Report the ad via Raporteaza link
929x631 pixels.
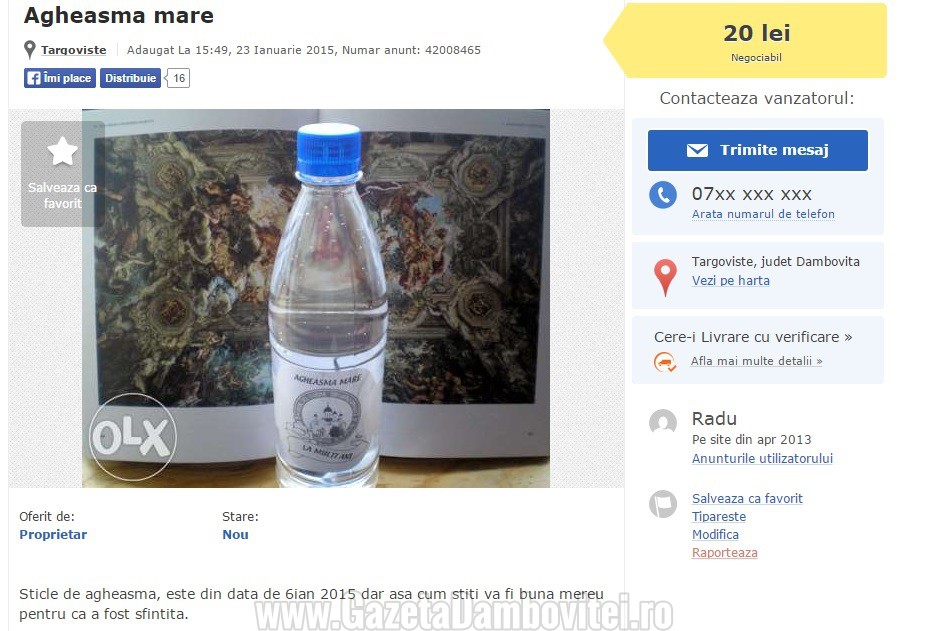pos(725,553)
